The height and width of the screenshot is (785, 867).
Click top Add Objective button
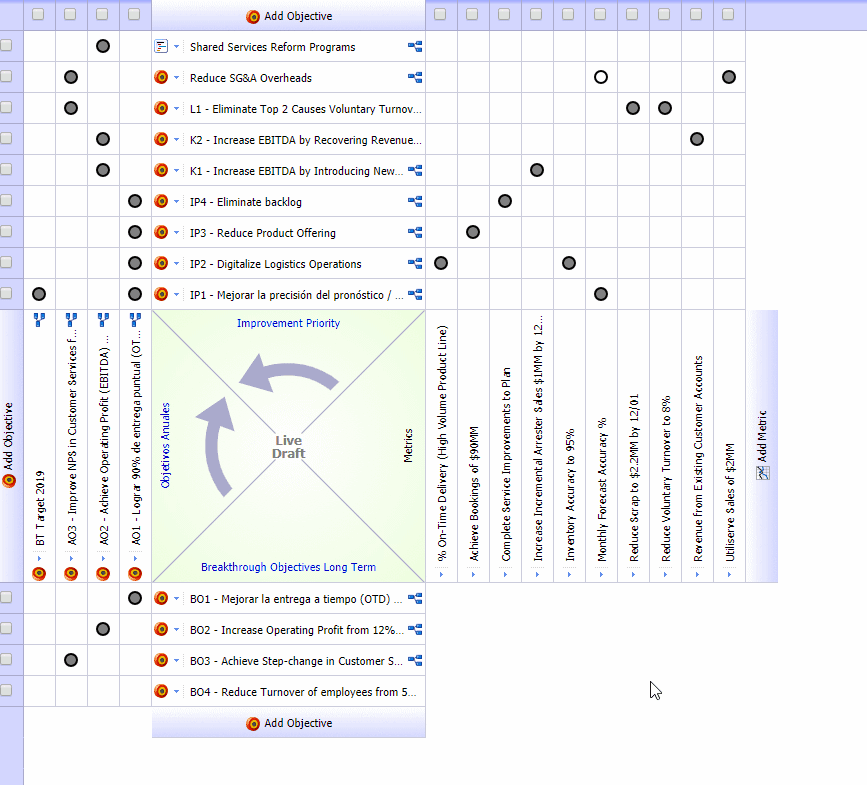289,16
